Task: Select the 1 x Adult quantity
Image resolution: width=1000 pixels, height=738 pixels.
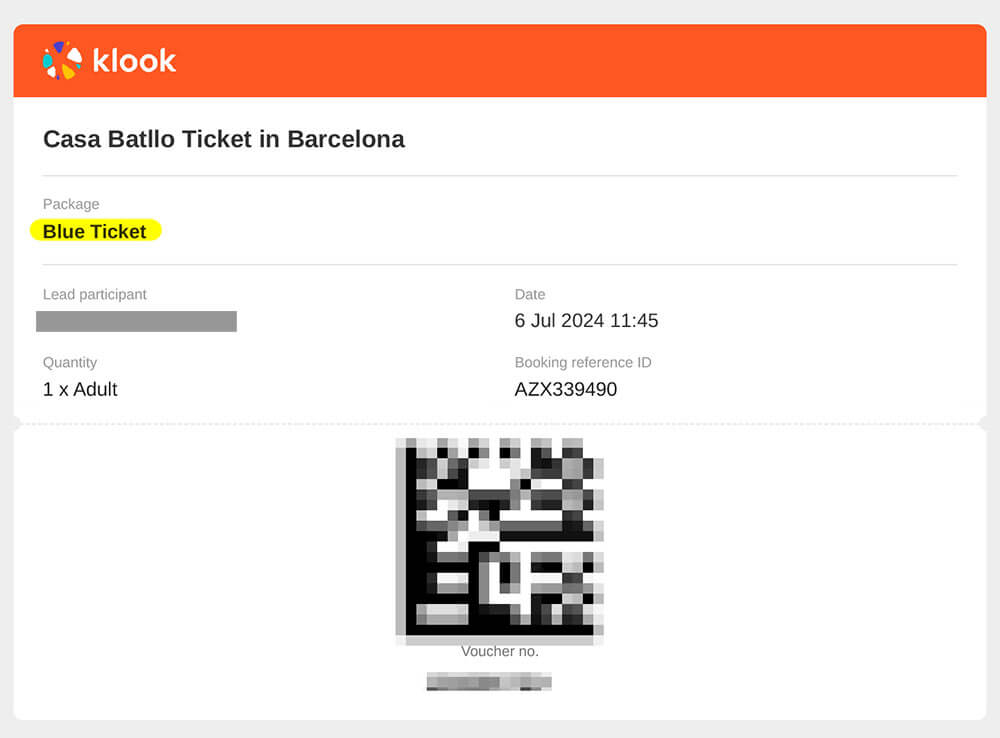Action: 80,389
